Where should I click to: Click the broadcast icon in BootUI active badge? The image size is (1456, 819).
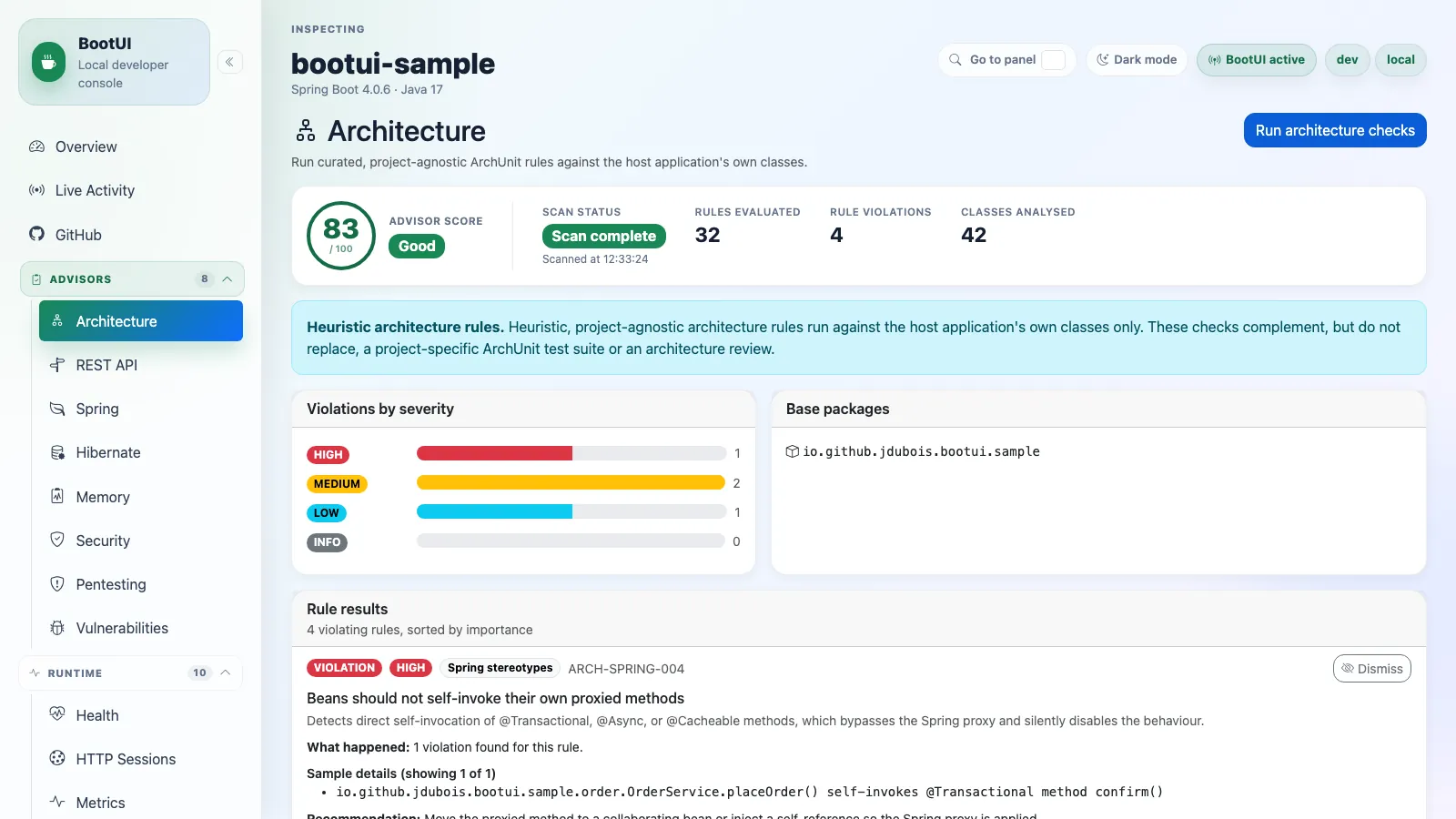(1214, 60)
